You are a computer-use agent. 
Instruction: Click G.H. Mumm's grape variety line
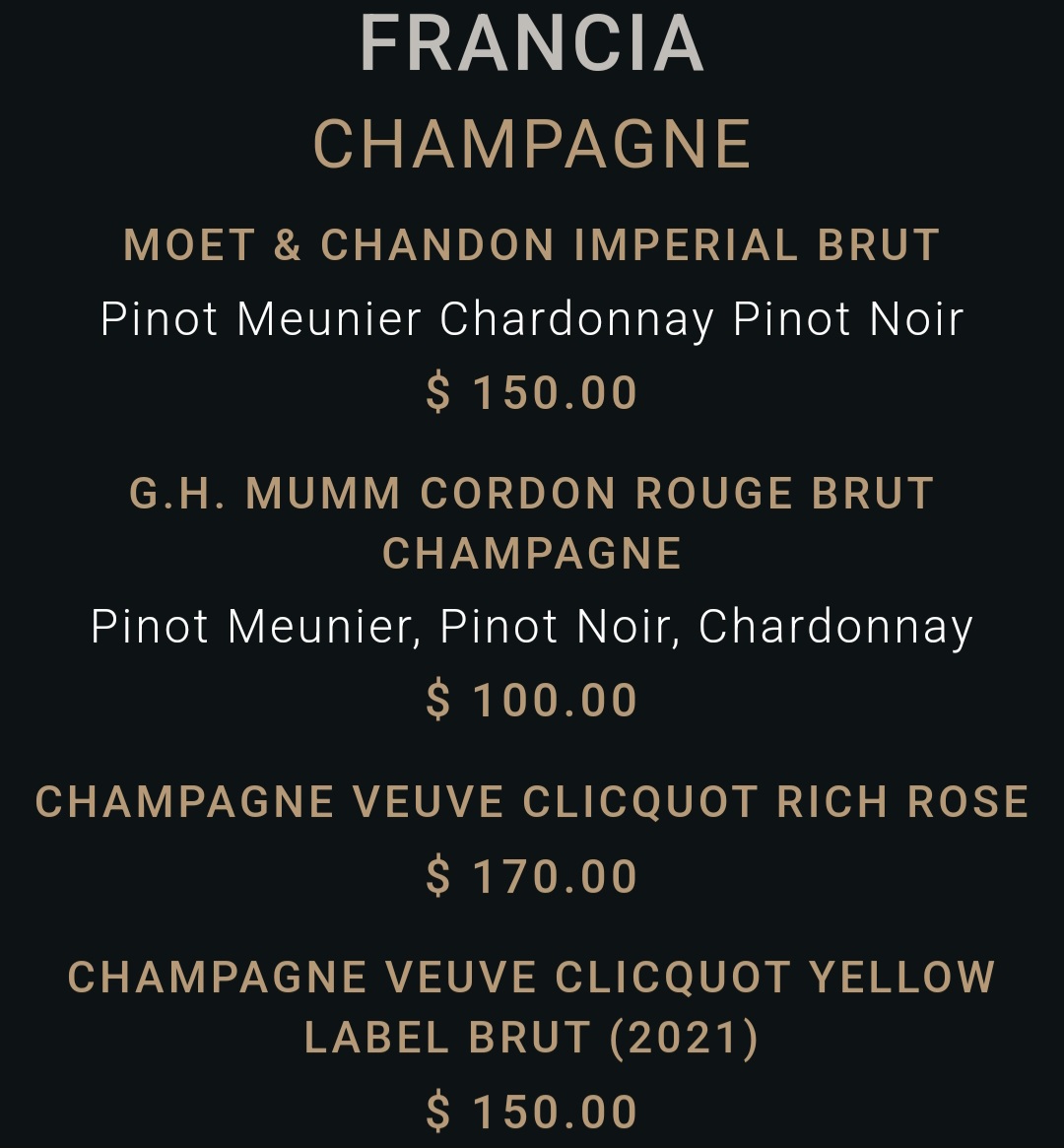532,627
